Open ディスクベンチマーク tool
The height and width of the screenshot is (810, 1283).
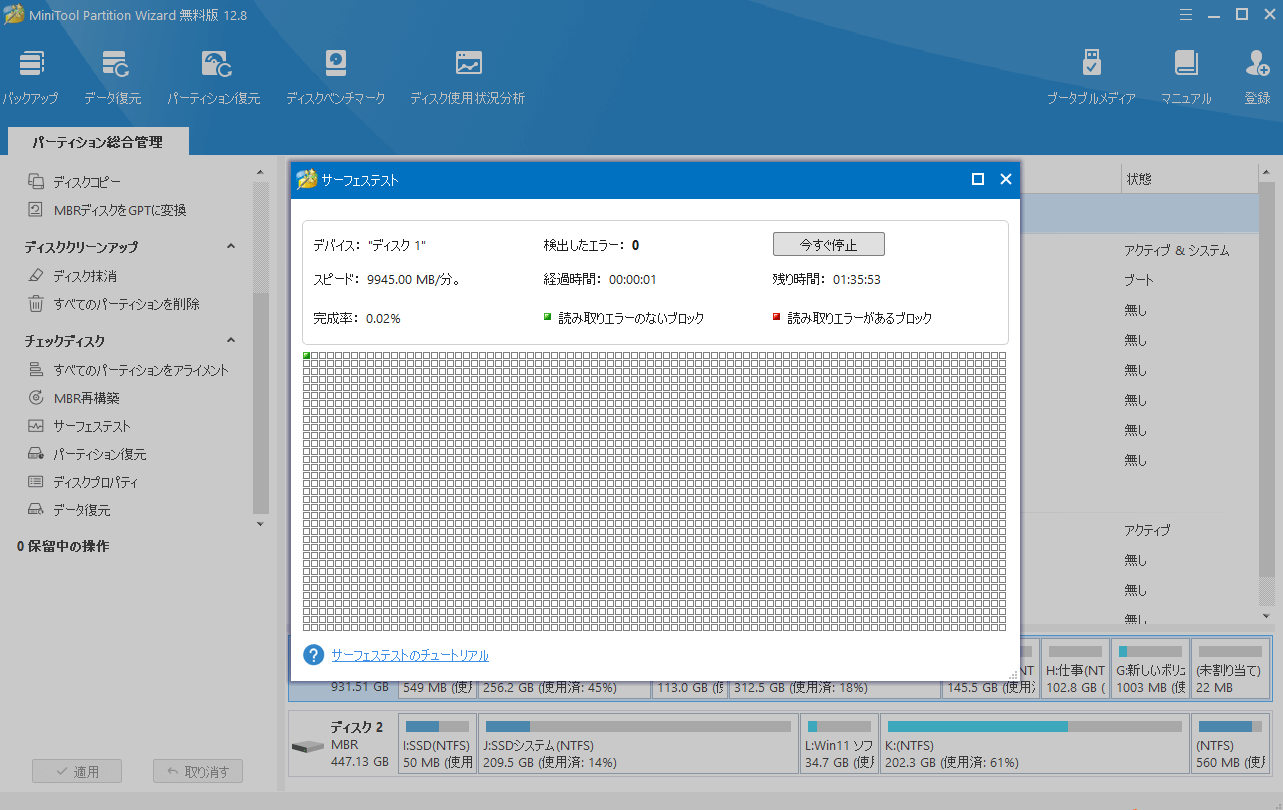pos(335,77)
